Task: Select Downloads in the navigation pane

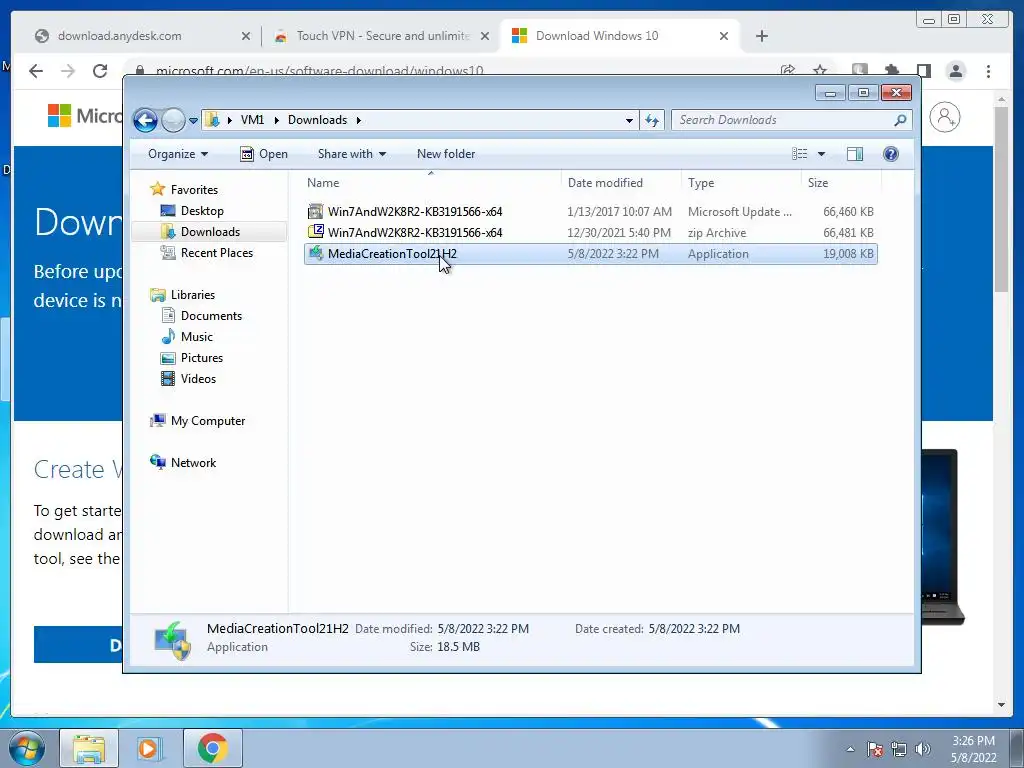Action: [x=210, y=232]
